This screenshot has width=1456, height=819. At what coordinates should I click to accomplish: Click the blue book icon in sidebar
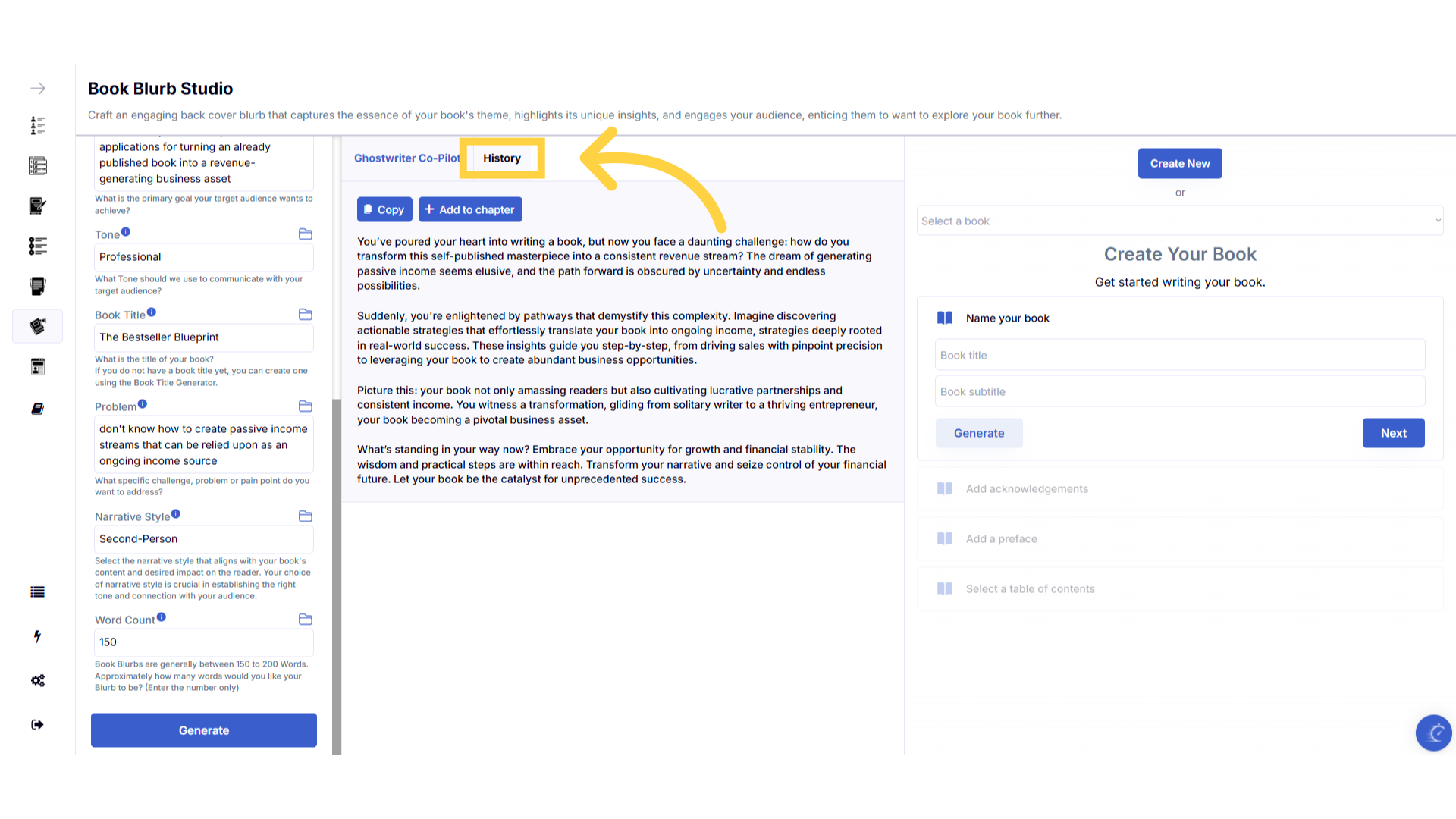tap(37, 409)
